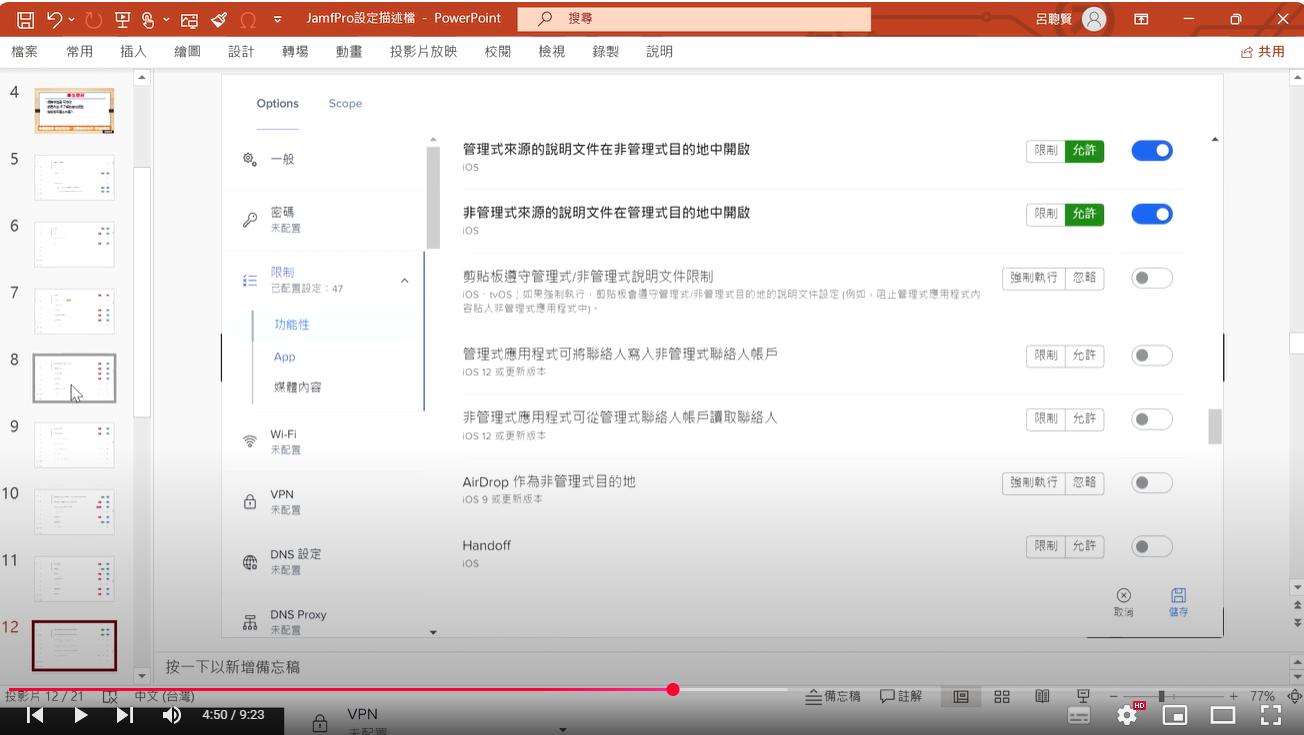
Task: Click the Wi-Fi payload icon in sidebar
Action: click(x=250, y=441)
